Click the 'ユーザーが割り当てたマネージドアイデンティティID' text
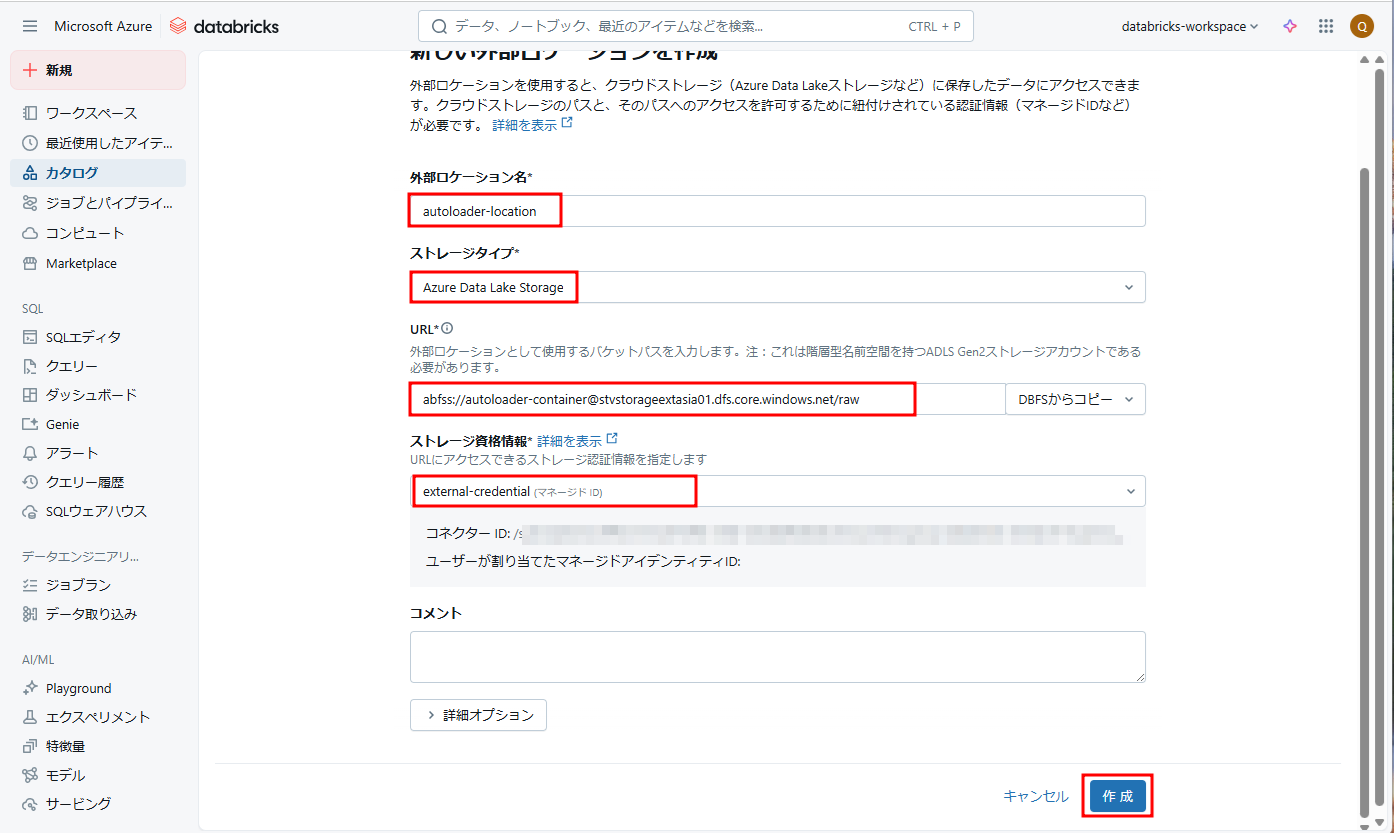Screen dimensions: 1394x833 coord(583,561)
